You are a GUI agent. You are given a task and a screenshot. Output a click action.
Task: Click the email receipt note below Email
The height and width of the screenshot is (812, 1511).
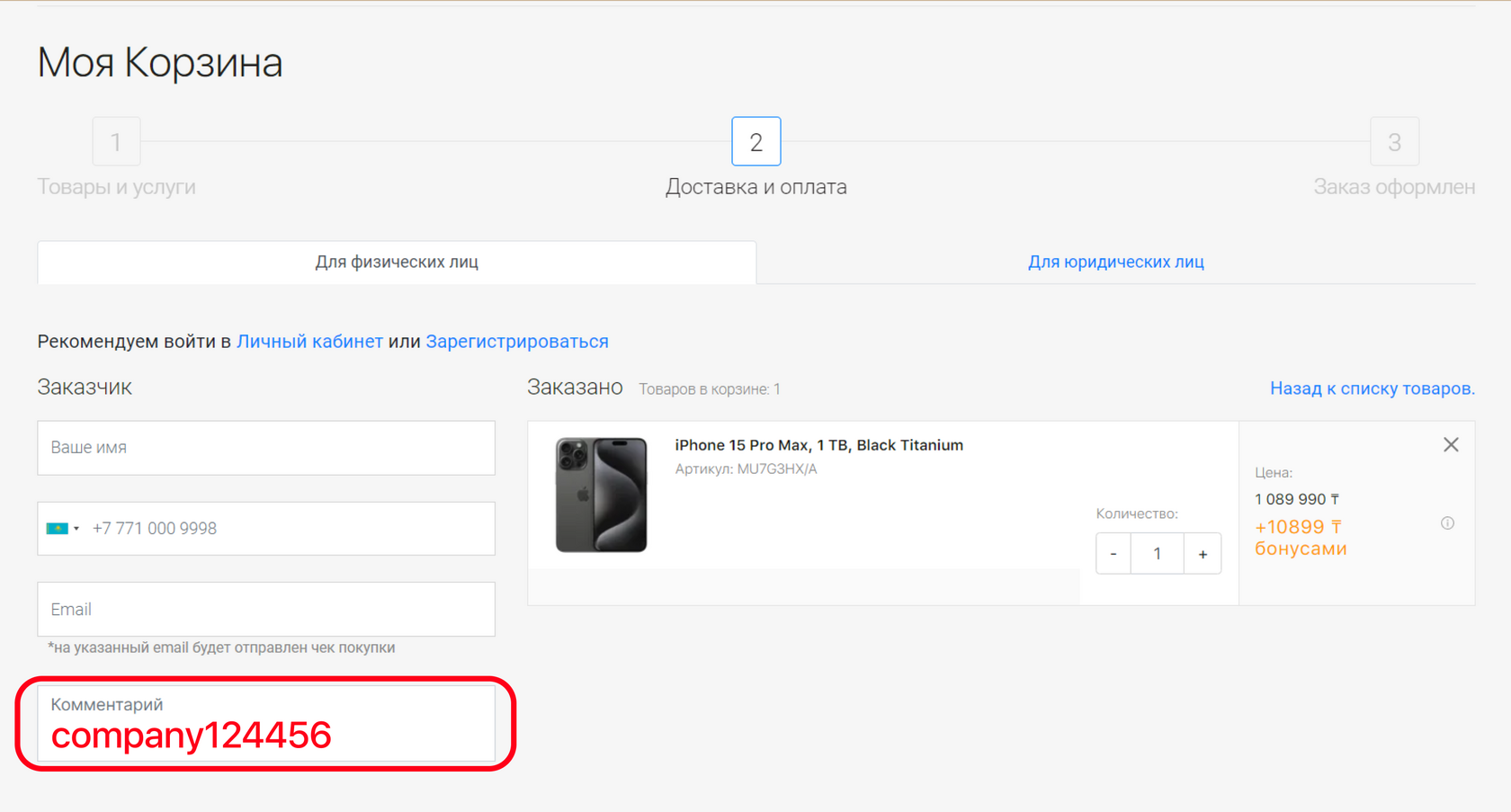pos(221,647)
